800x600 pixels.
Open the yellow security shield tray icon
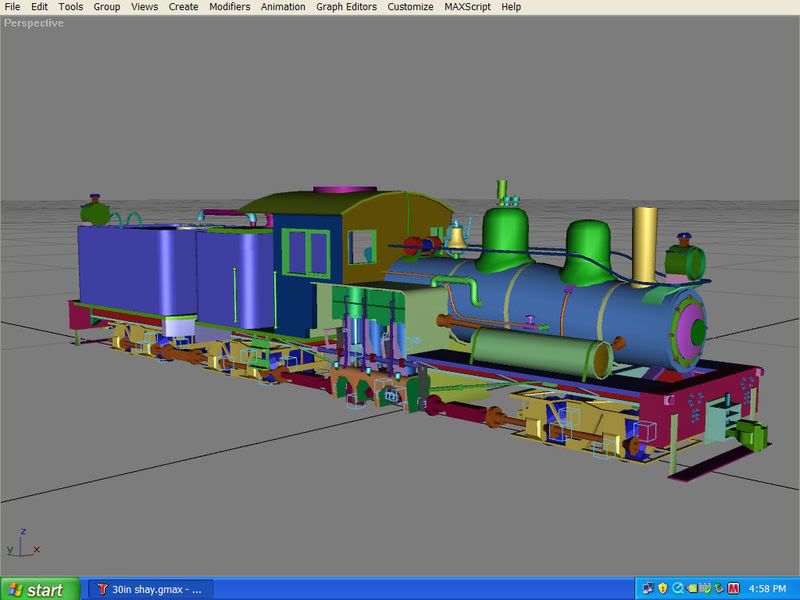point(663,589)
